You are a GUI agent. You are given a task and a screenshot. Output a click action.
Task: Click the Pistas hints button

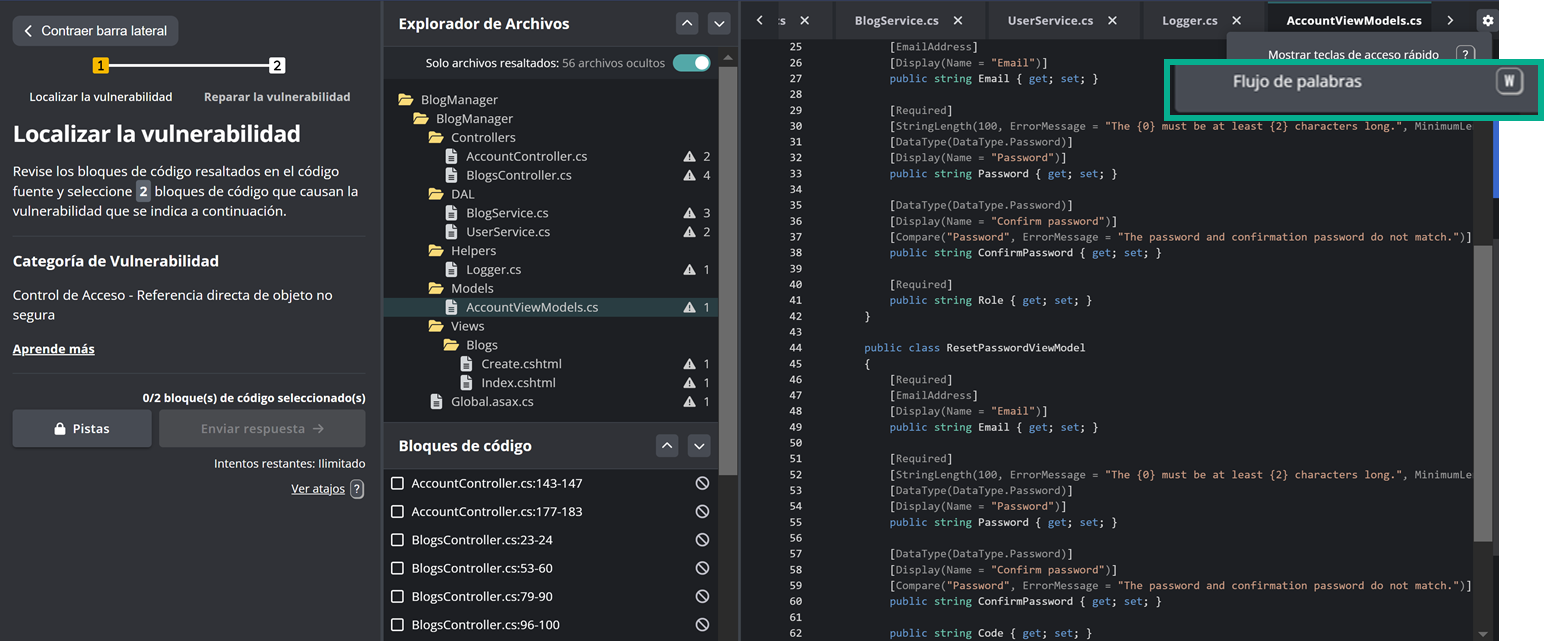pyautogui.click(x=83, y=428)
